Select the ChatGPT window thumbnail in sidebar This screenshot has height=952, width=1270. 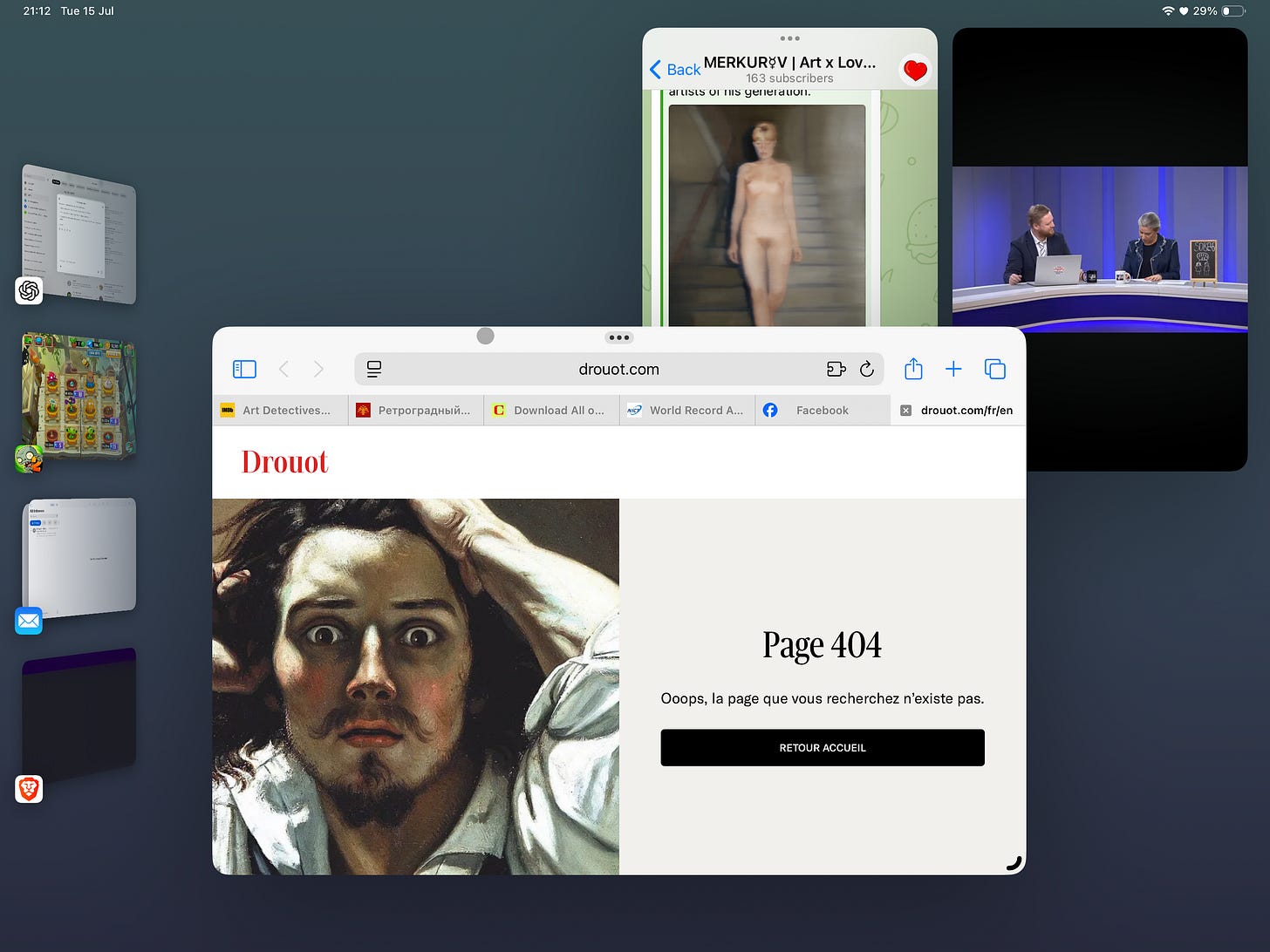tap(79, 234)
